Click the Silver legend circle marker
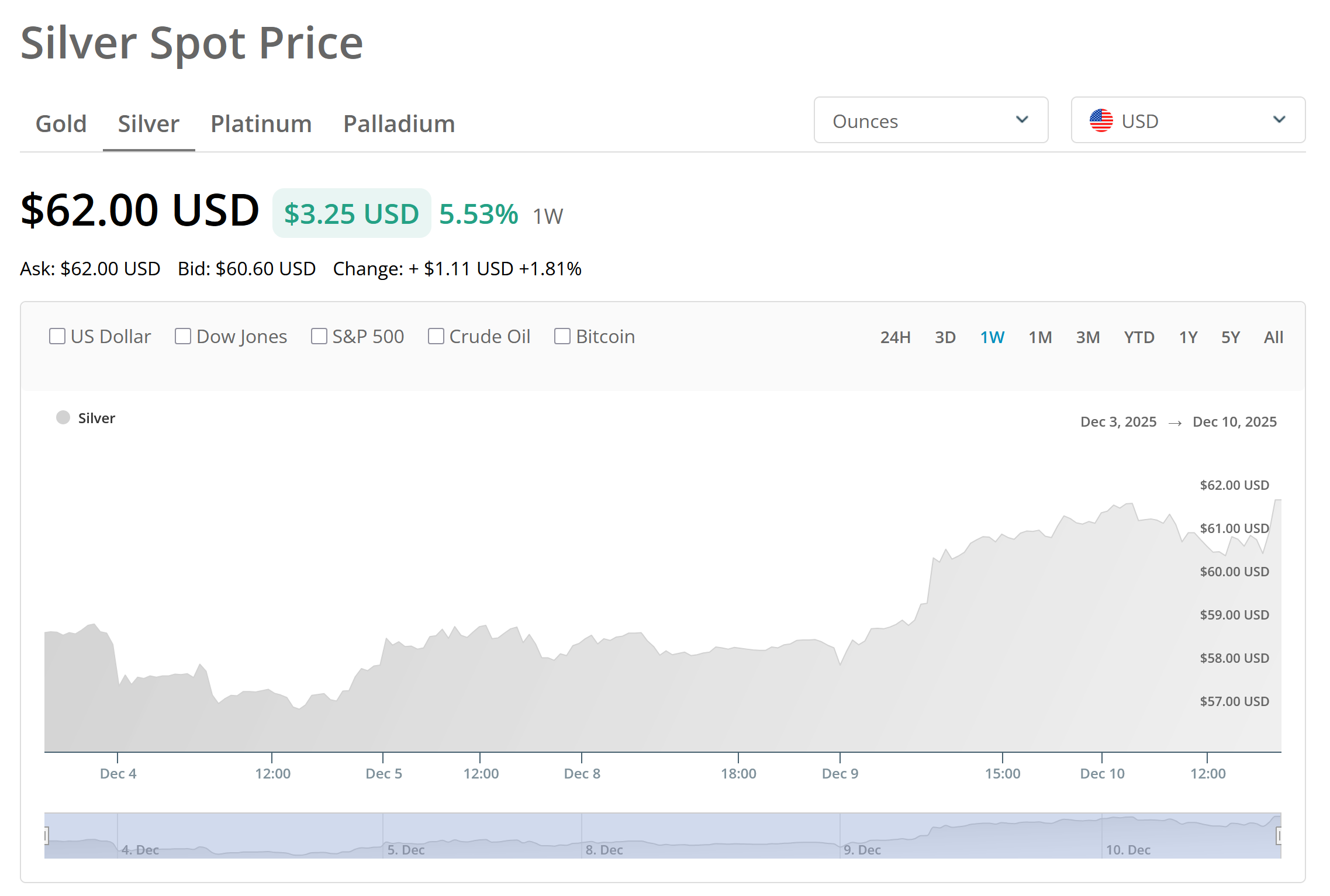 [x=63, y=417]
